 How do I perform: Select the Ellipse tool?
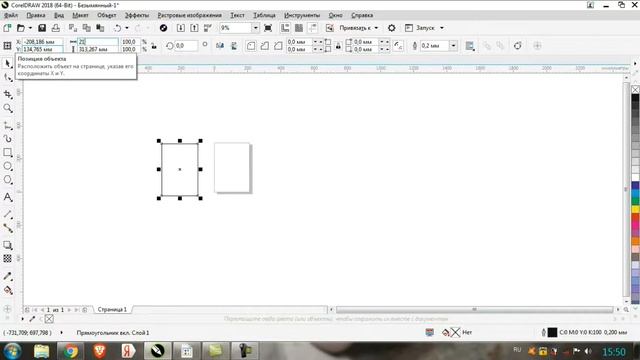pos(8,166)
